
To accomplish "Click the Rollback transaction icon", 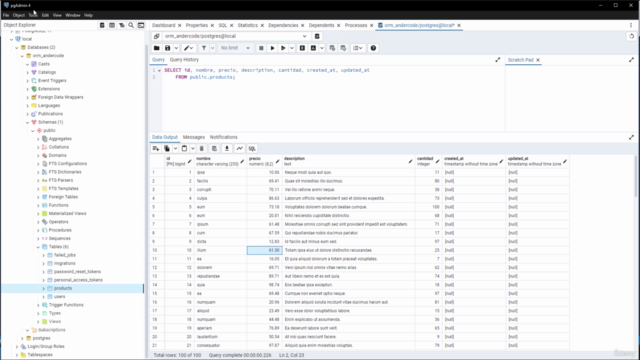I will coord(343,48).
